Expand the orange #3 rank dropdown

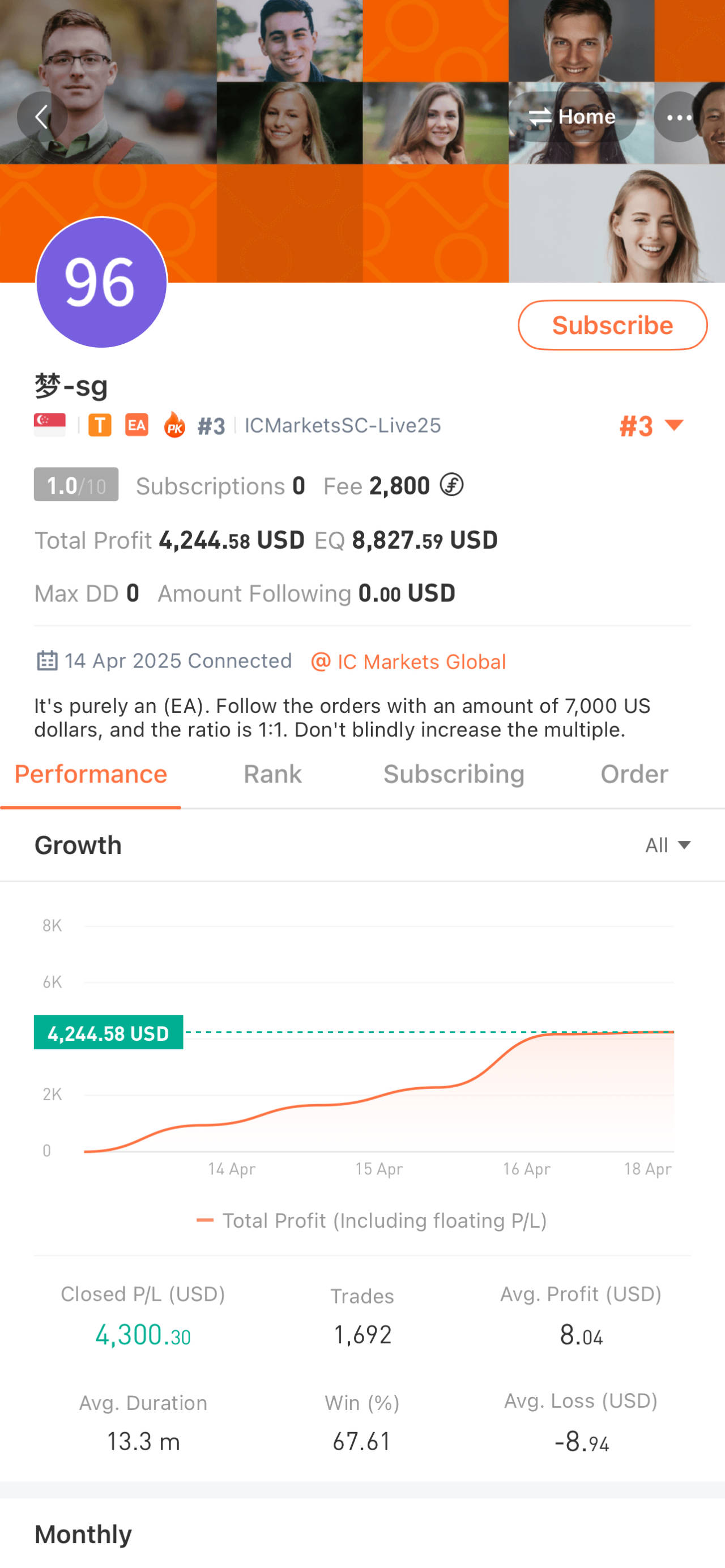[651, 425]
